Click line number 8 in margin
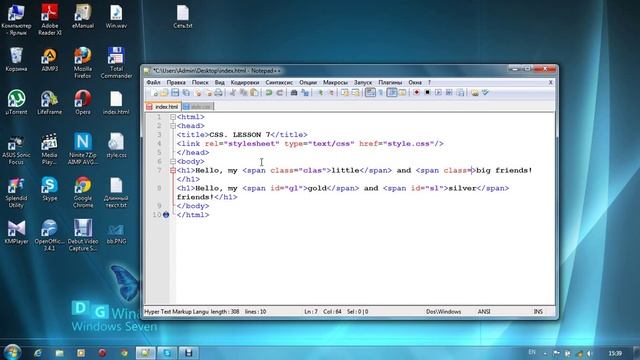Image resolution: width=640 pixels, height=360 pixels. click(x=159, y=188)
